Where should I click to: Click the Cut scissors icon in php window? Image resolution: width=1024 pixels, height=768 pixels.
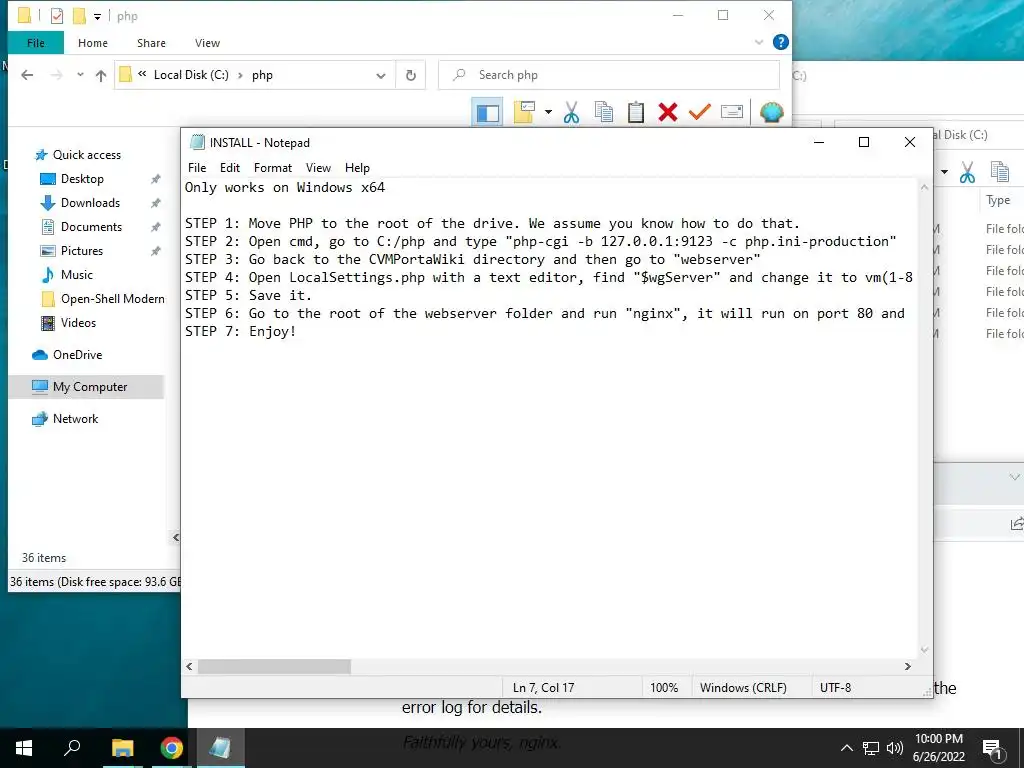(571, 112)
